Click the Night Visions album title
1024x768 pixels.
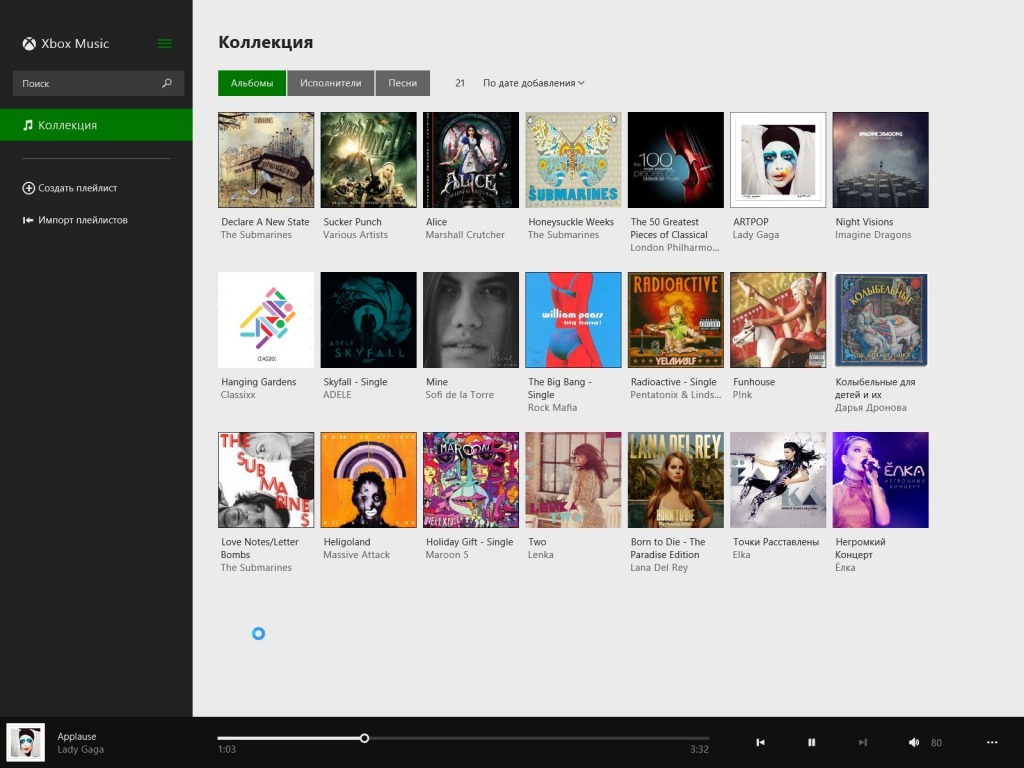point(864,222)
